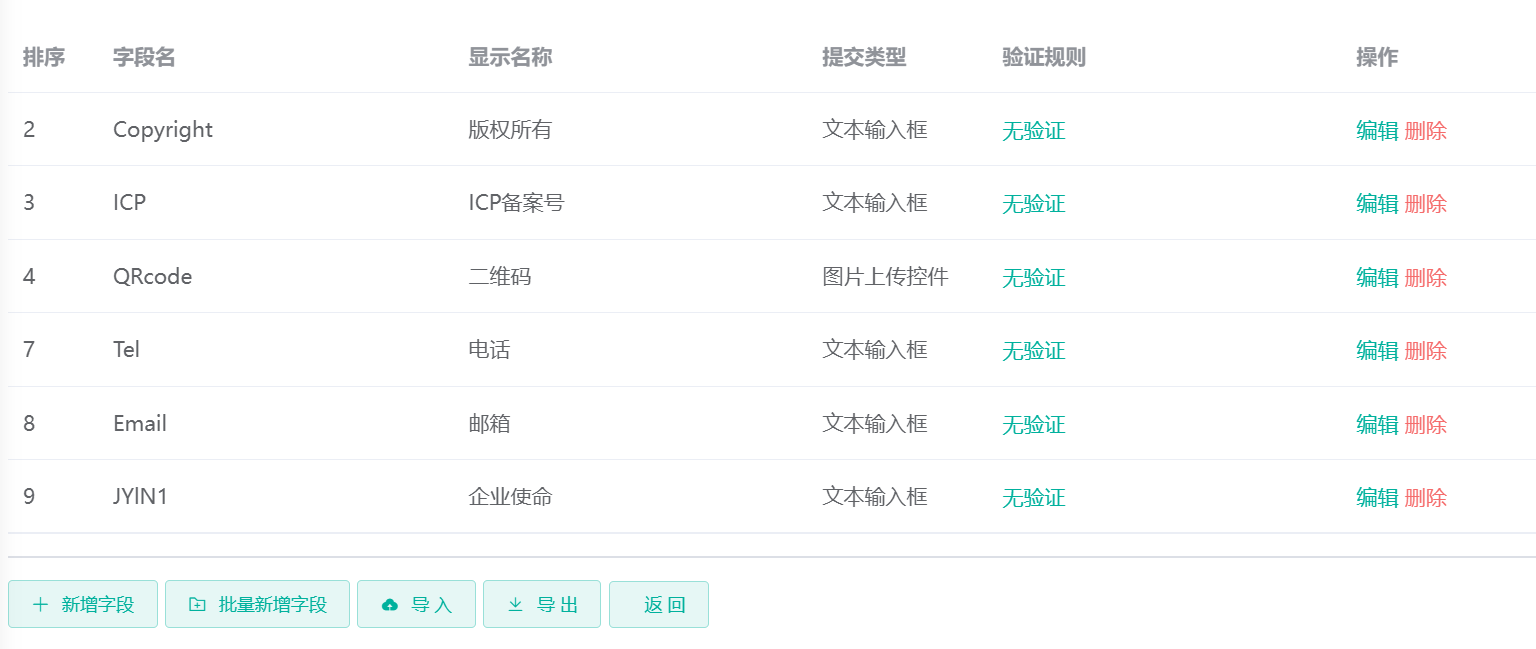Delete the Email field via 删除
This screenshot has width=1536, height=649.
pos(1425,424)
